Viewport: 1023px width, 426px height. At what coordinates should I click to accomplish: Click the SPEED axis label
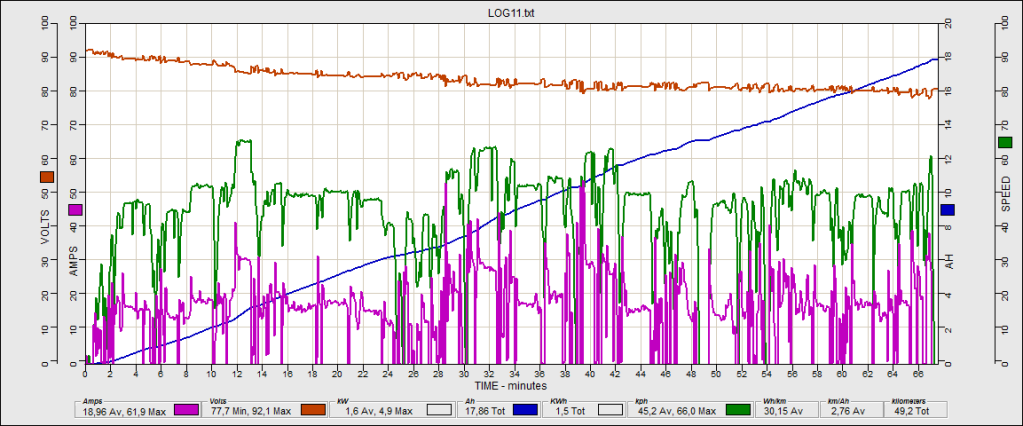pyautogui.click(x=1005, y=194)
